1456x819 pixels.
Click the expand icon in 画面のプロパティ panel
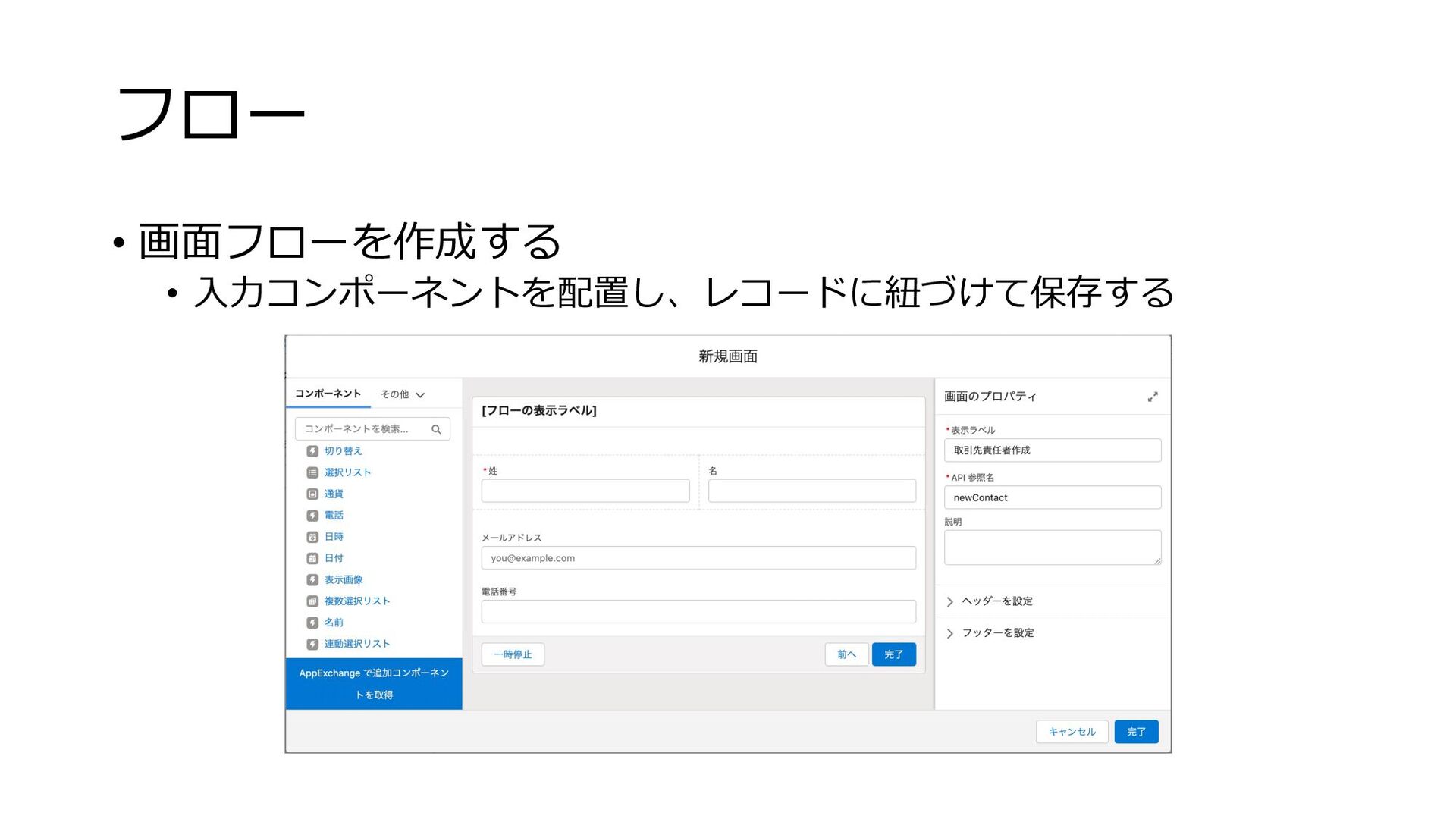tap(1153, 397)
